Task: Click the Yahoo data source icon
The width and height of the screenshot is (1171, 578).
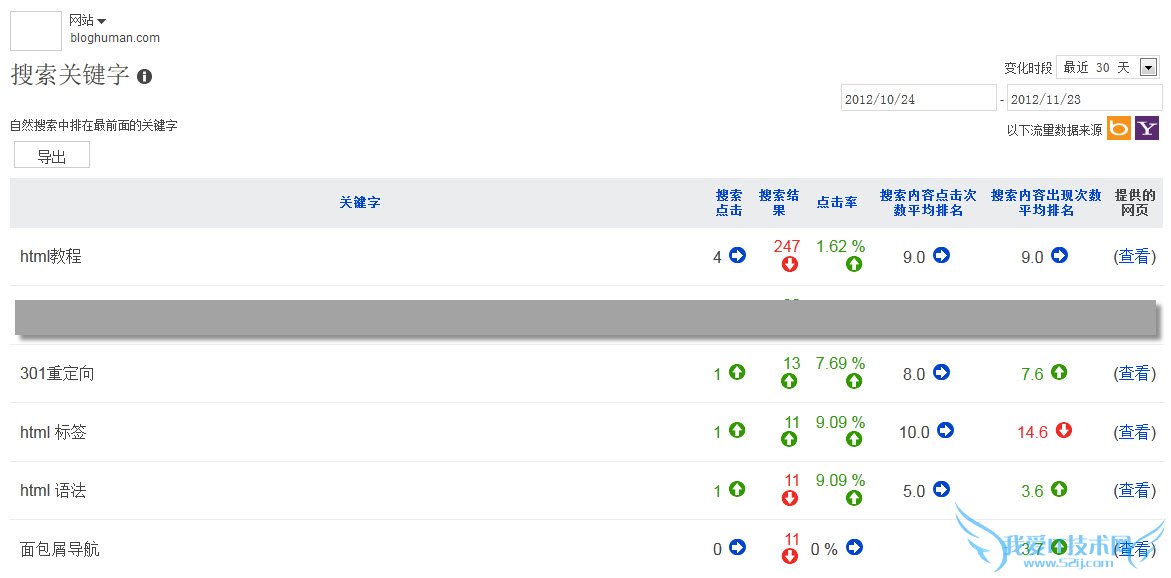Action: 1147,128
